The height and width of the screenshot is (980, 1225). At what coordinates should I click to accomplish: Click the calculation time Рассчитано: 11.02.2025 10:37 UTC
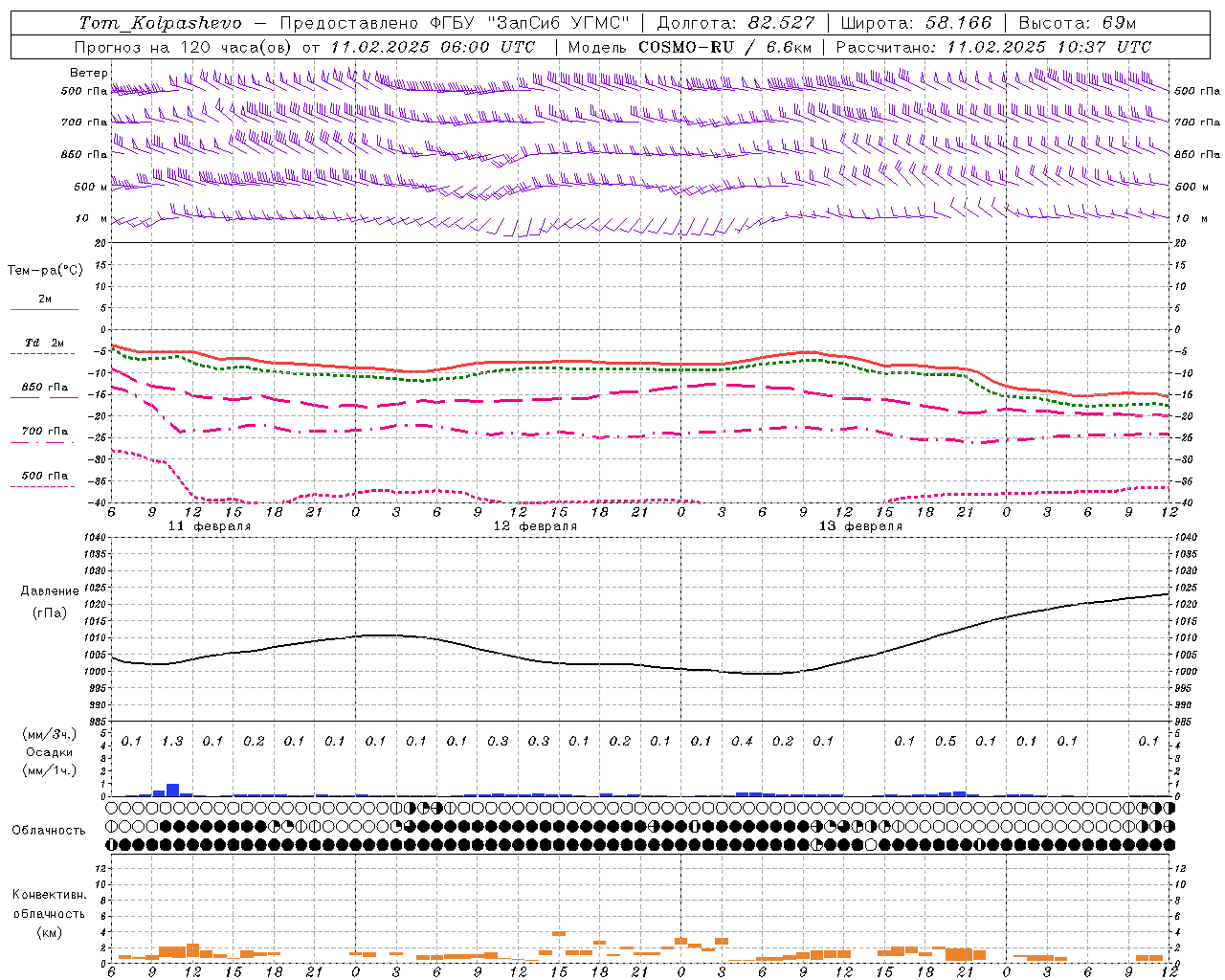pos(993,47)
